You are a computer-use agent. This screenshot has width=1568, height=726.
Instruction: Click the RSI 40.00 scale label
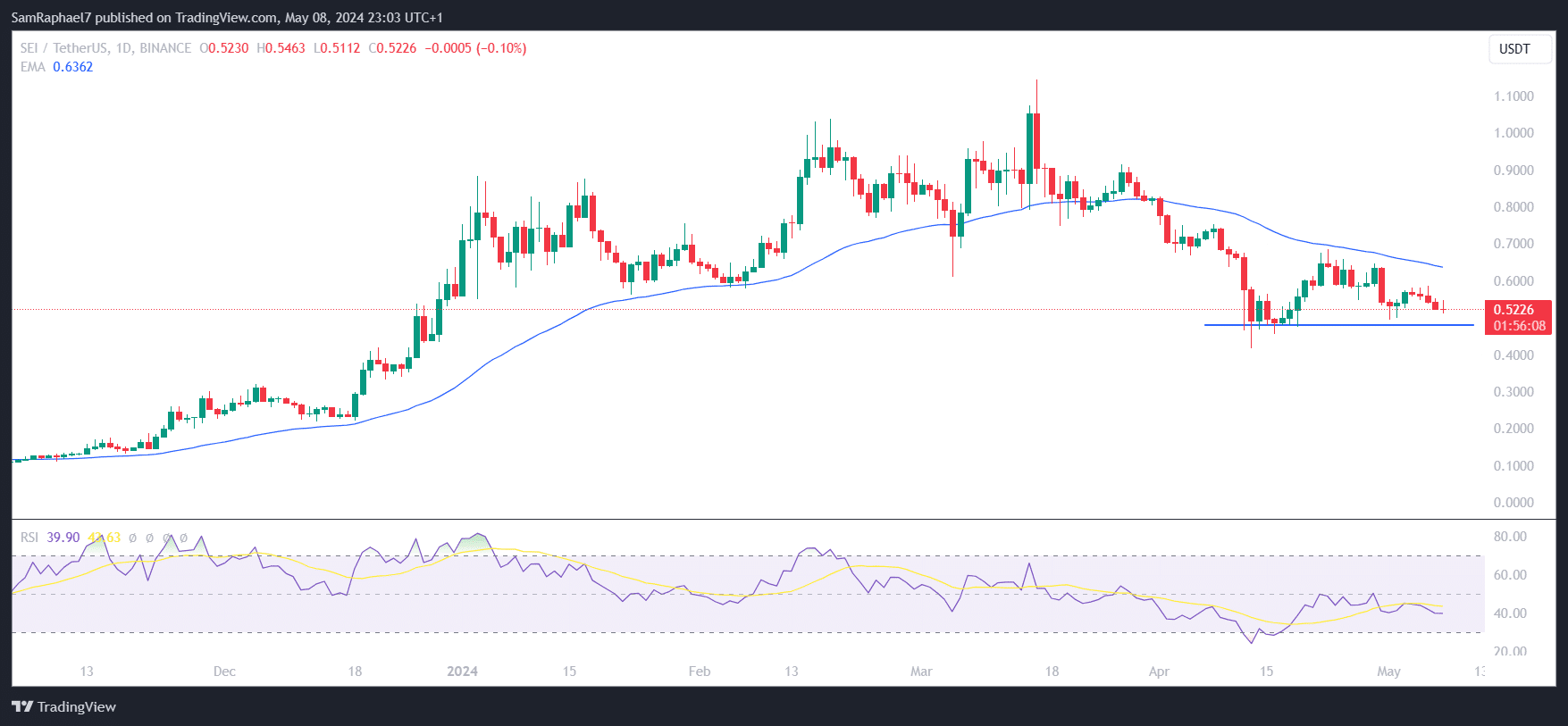[1510, 613]
